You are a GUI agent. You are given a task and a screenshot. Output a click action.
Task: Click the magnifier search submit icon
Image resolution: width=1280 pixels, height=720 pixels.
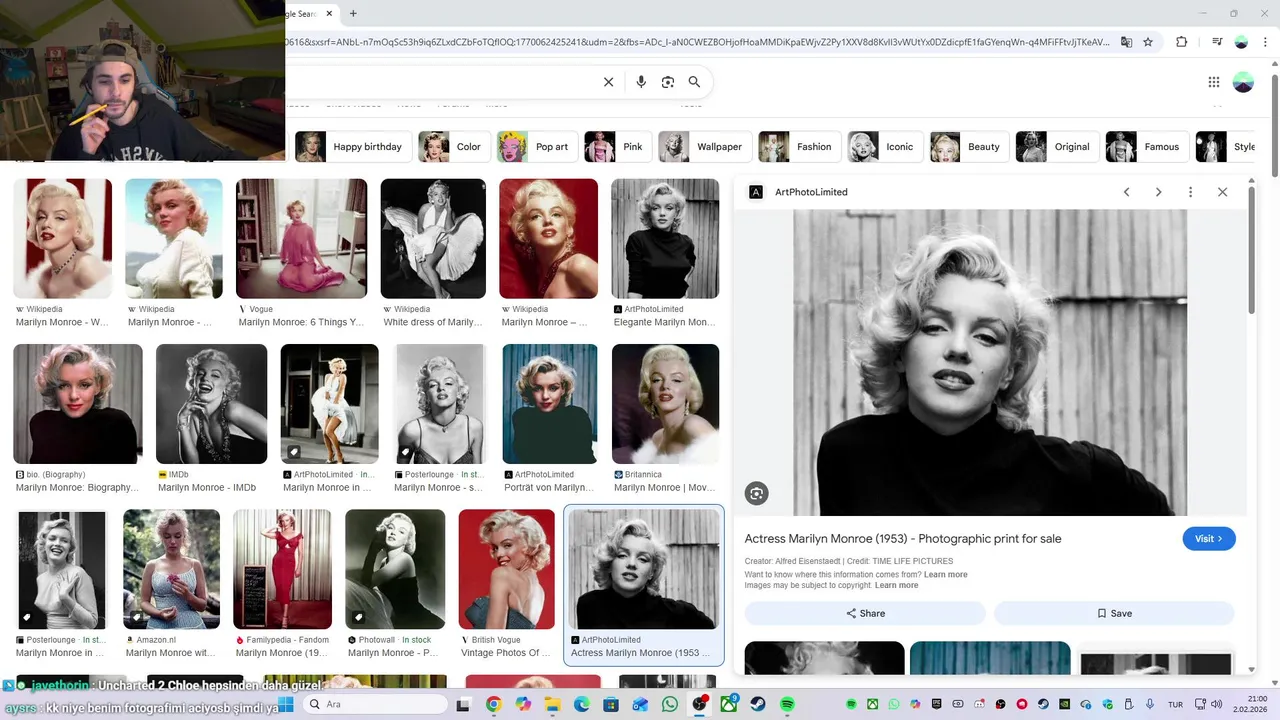pos(694,82)
